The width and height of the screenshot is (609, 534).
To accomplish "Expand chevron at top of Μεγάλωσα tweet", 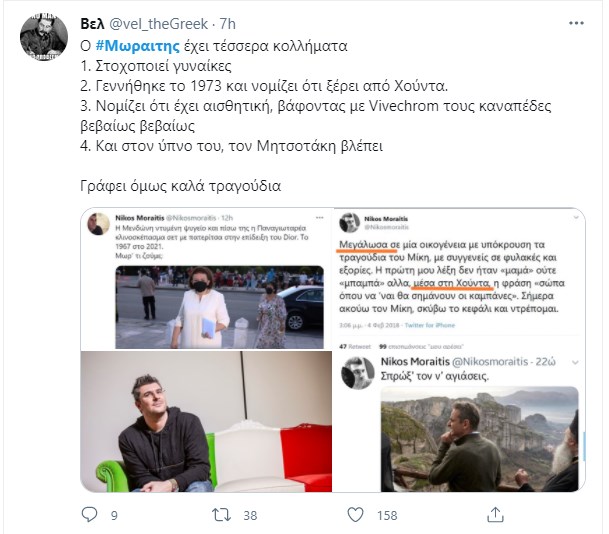I will coord(576,217).
